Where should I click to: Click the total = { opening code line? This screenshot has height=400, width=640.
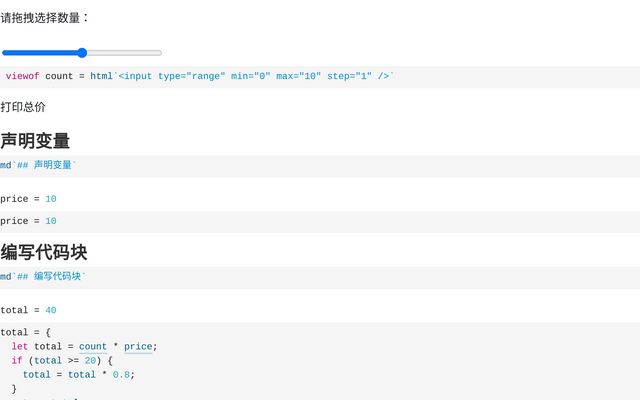coord(25,332)
